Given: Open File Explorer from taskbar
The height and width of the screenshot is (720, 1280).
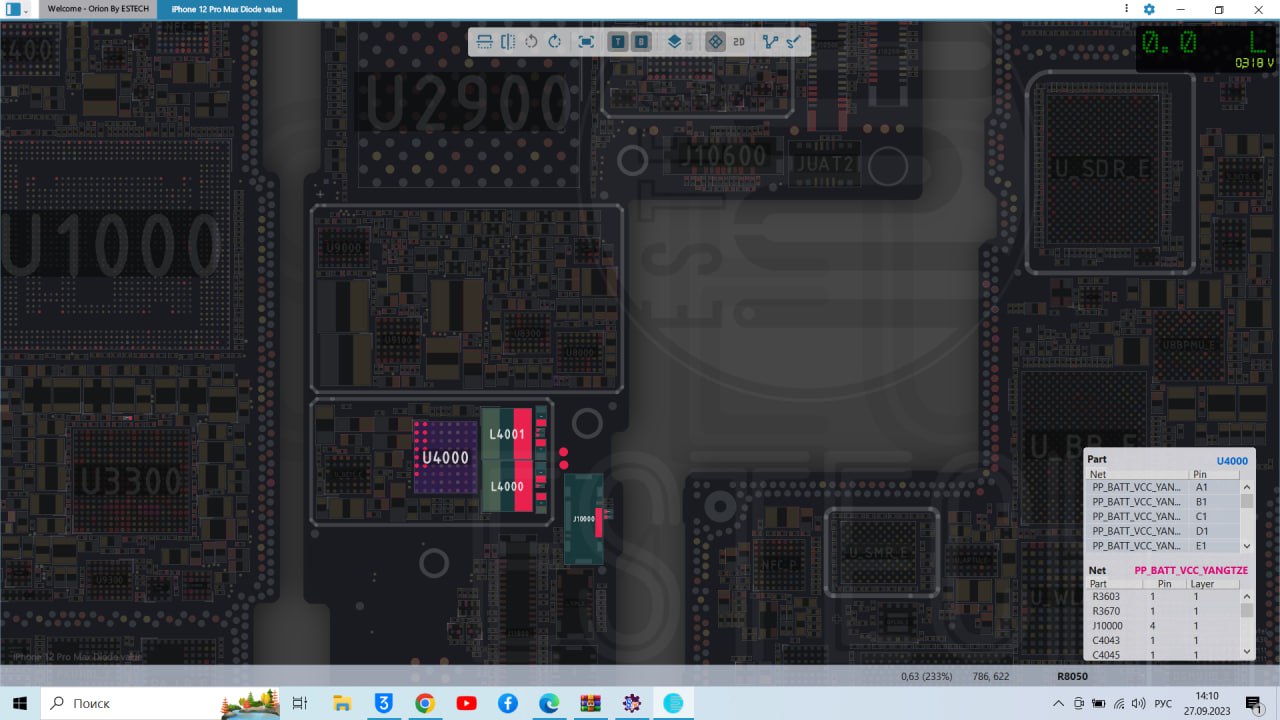Looking at the screenshot, I should pyautogui.click(x=341, y=703).
